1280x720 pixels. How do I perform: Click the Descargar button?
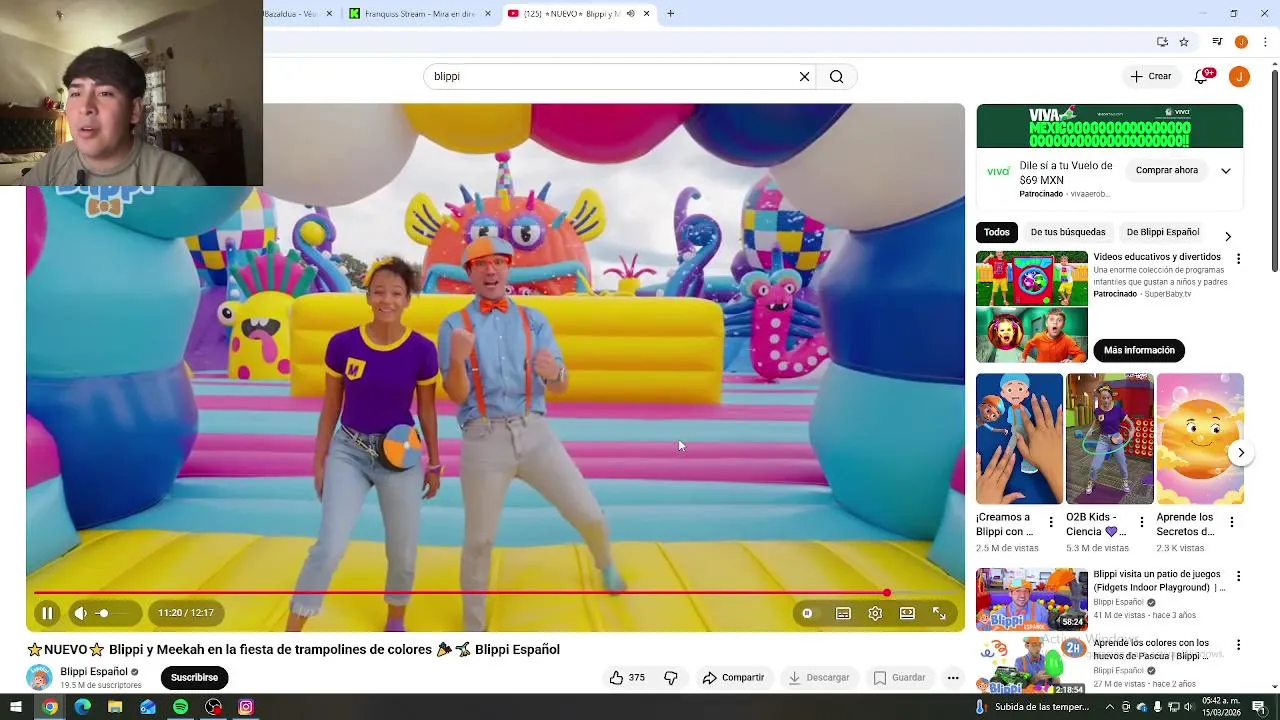pos(818,678)
